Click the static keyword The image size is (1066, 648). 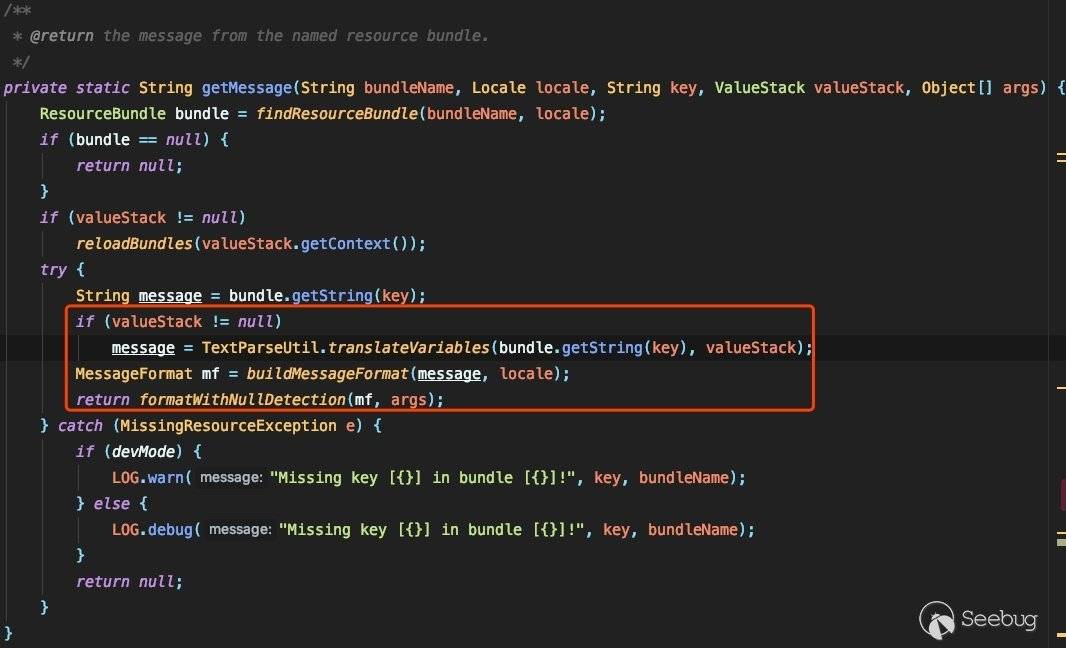point(102,88)
